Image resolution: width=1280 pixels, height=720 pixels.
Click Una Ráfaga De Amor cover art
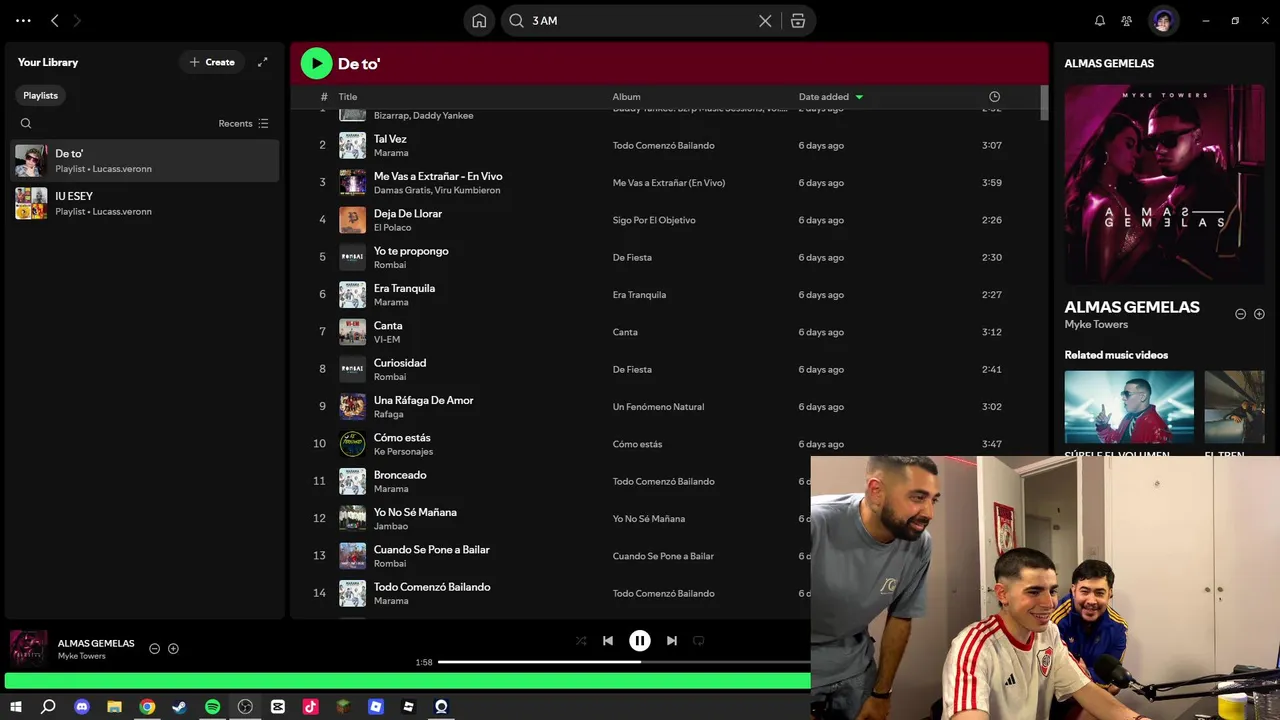(x=352, y=407)
